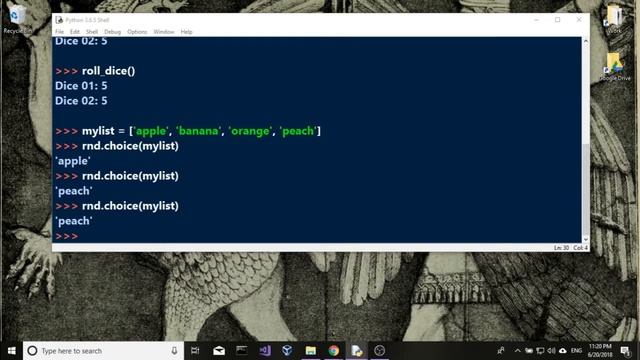Click the Python Shell title bar icon
The image size is (640, 360).
(x=59, y=20)
